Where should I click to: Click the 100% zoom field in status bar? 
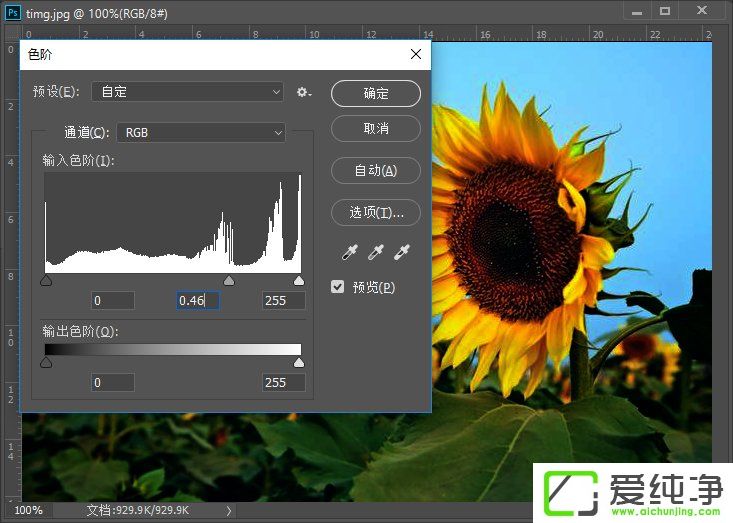[28, 510]
